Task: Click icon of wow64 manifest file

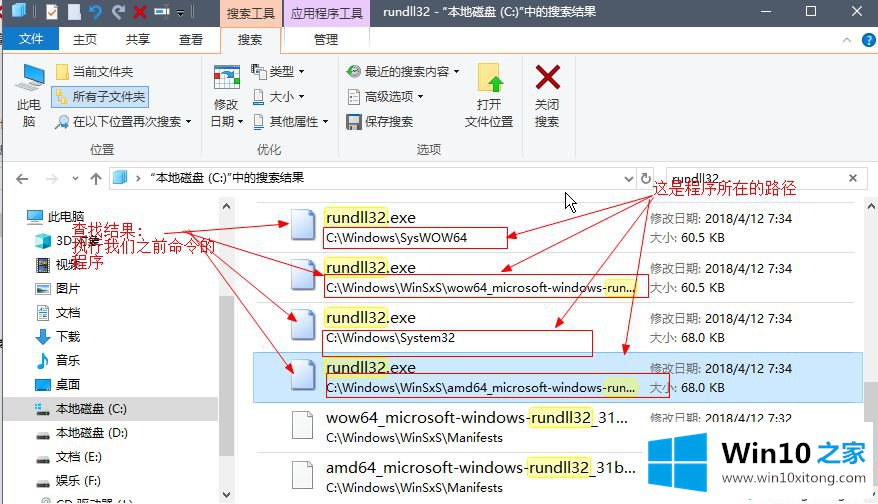Action: (x=303, y=425)
